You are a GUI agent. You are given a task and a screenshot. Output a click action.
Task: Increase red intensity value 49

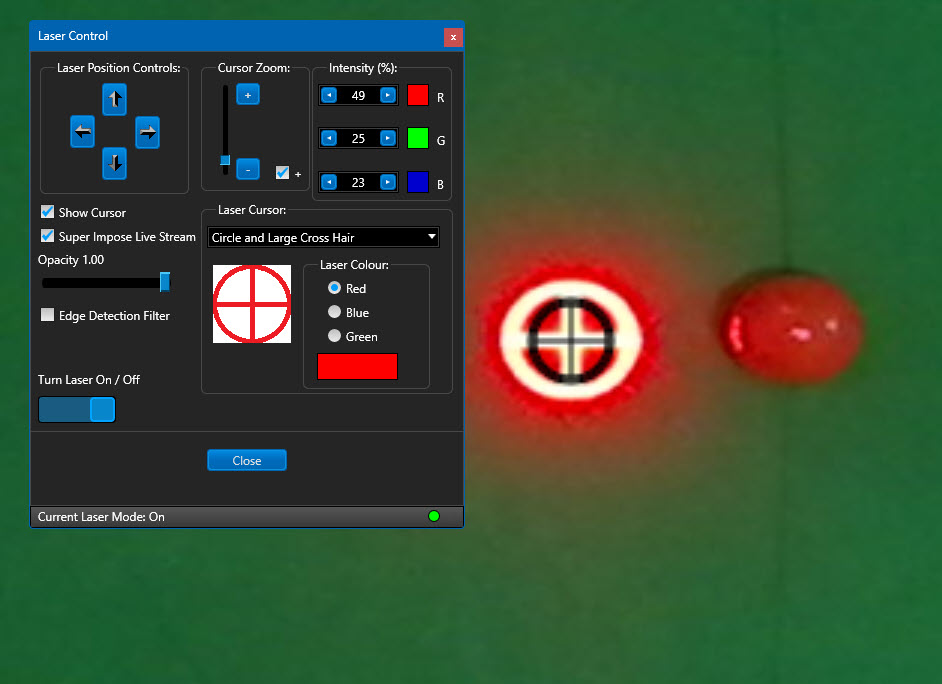point(388,95)
